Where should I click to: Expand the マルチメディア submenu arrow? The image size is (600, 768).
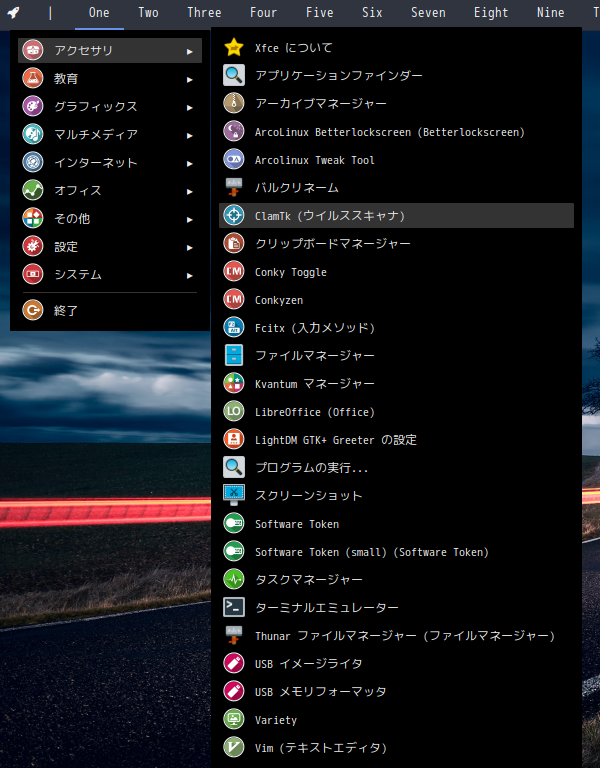click(190, 136)
